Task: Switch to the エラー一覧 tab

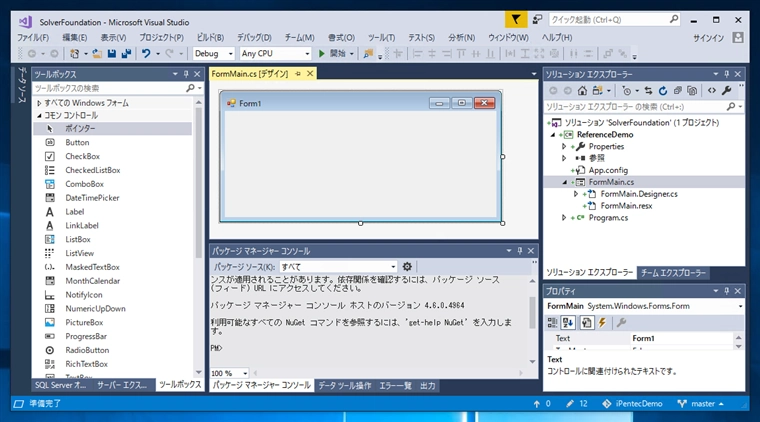Action: [x=395, y=386]
